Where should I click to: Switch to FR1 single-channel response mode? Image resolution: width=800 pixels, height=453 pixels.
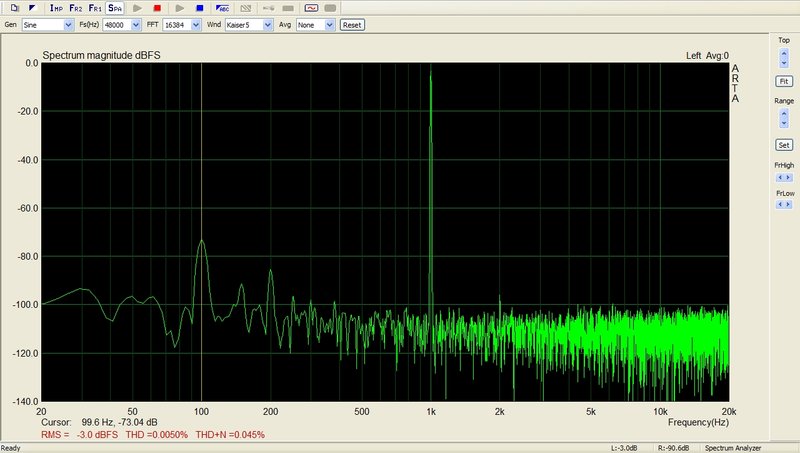[95, 8]
